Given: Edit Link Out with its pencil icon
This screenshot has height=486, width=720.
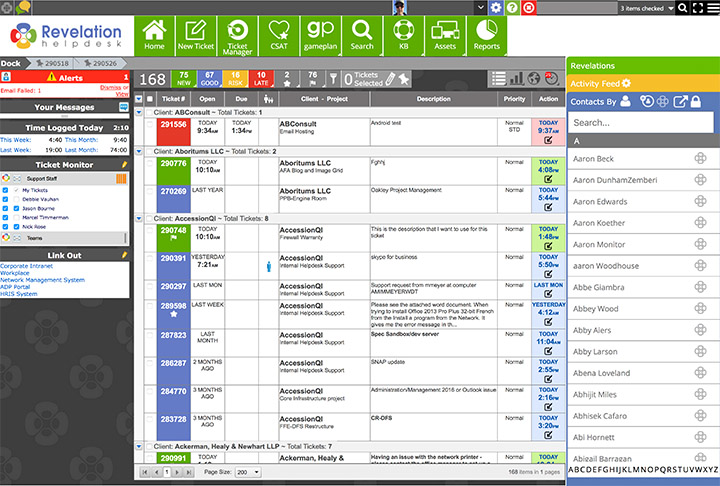Looking at the screenshot, I should [124, 255].
